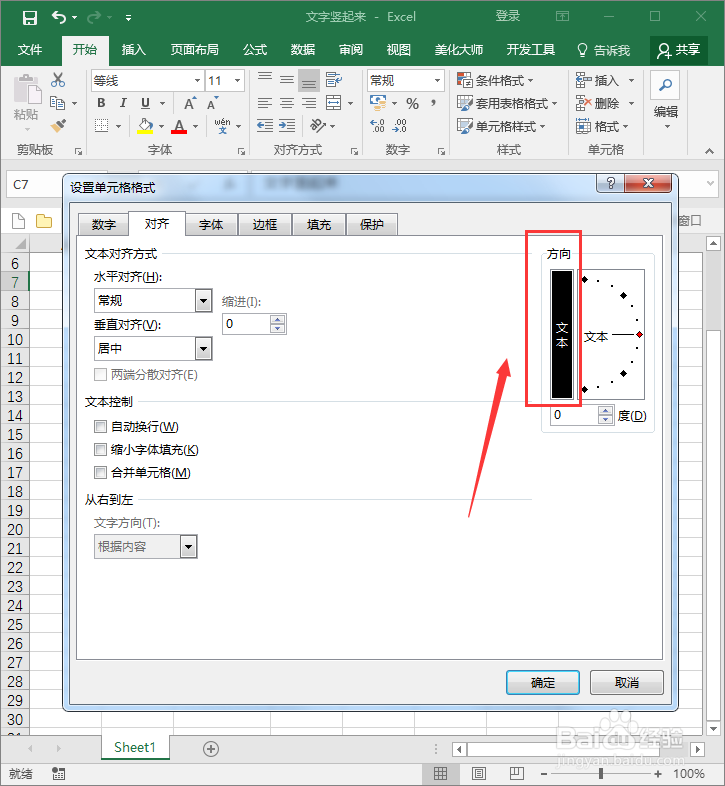The height and width of the screenshot is (786, 725).
Task: Select the Sheet1 worksheet tab
Action: (135, 748)
